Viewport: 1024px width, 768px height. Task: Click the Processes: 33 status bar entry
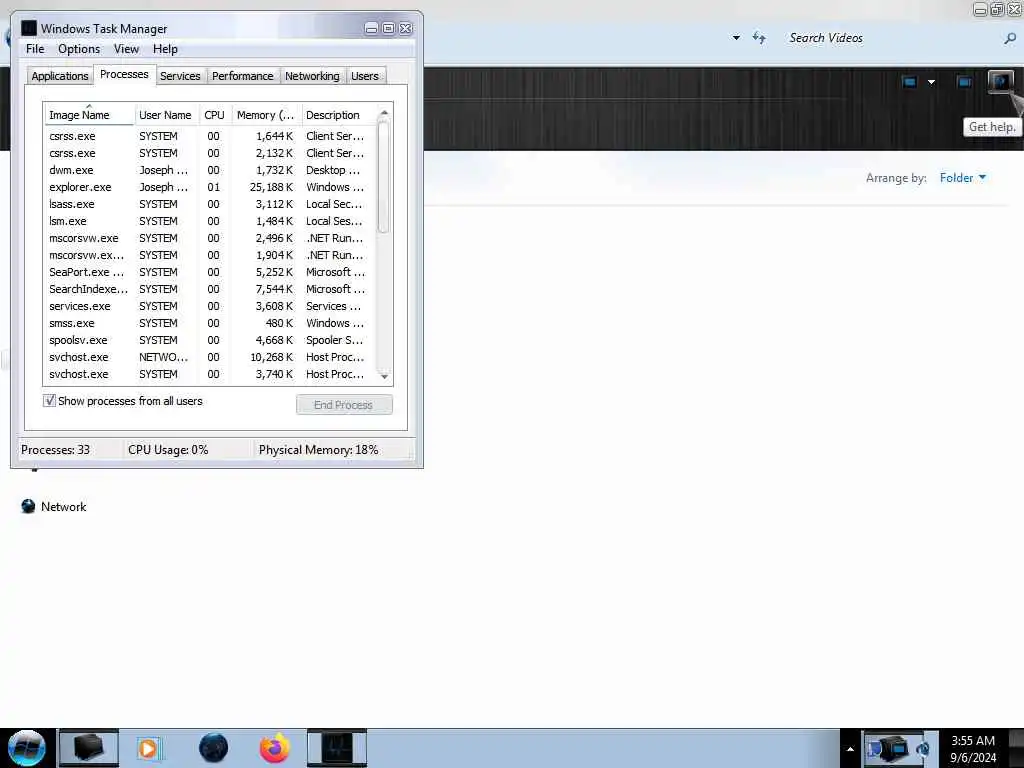tap(56, 450)
